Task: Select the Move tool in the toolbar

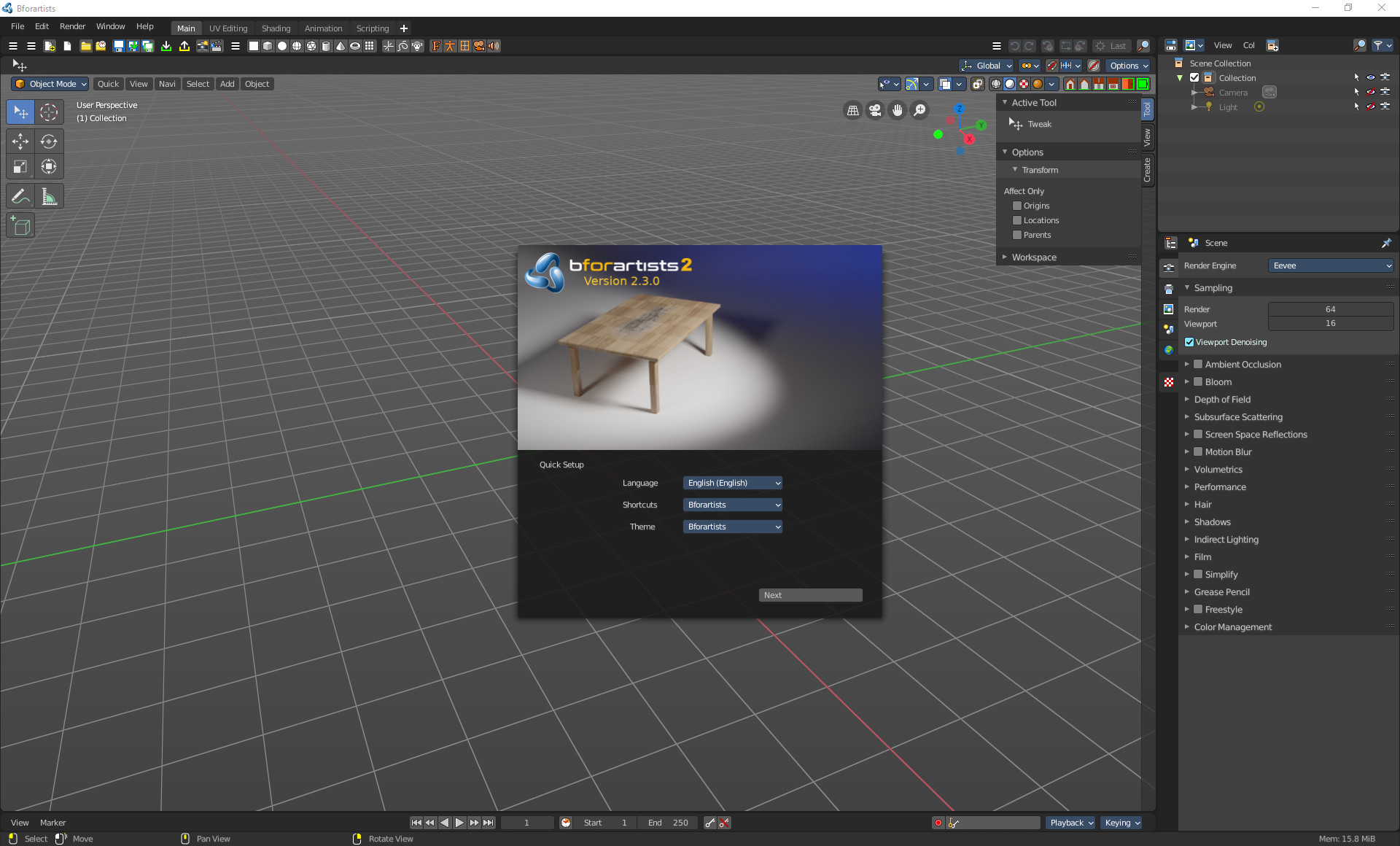Action: coord(20,141)
